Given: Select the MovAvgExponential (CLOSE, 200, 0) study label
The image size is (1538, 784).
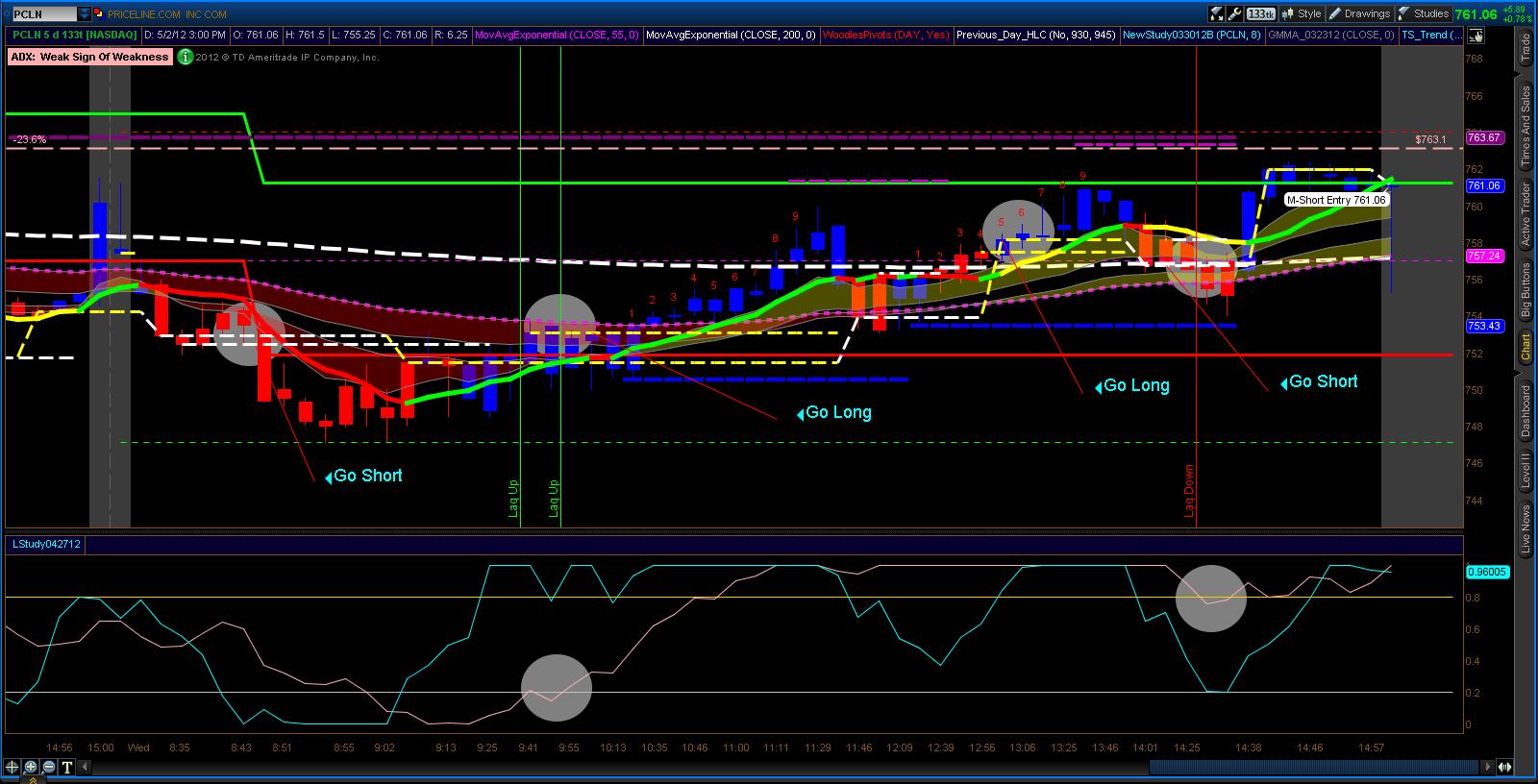Looking at the screenshot, I should [731, 36].
